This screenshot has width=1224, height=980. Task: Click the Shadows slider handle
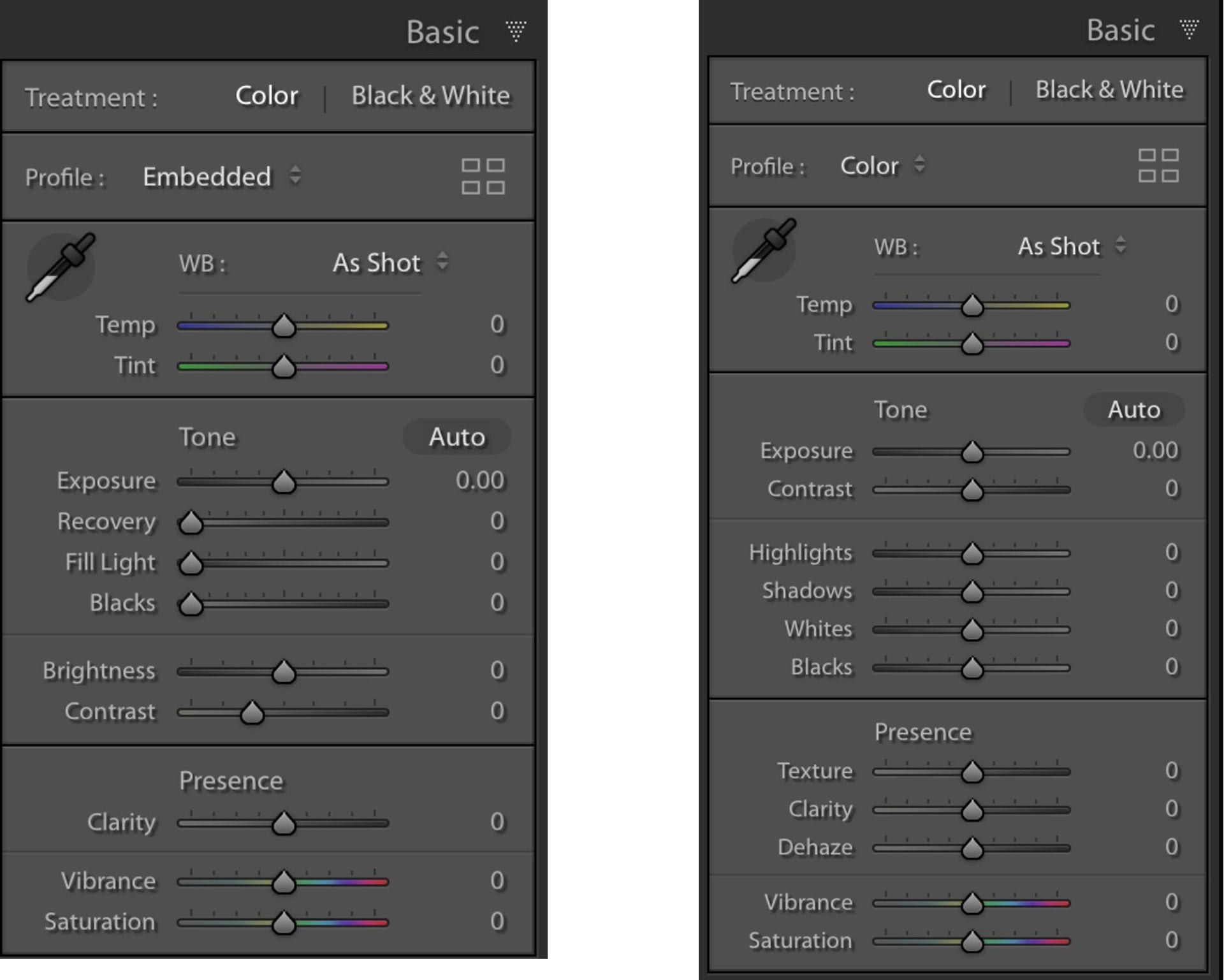(972, 592)
